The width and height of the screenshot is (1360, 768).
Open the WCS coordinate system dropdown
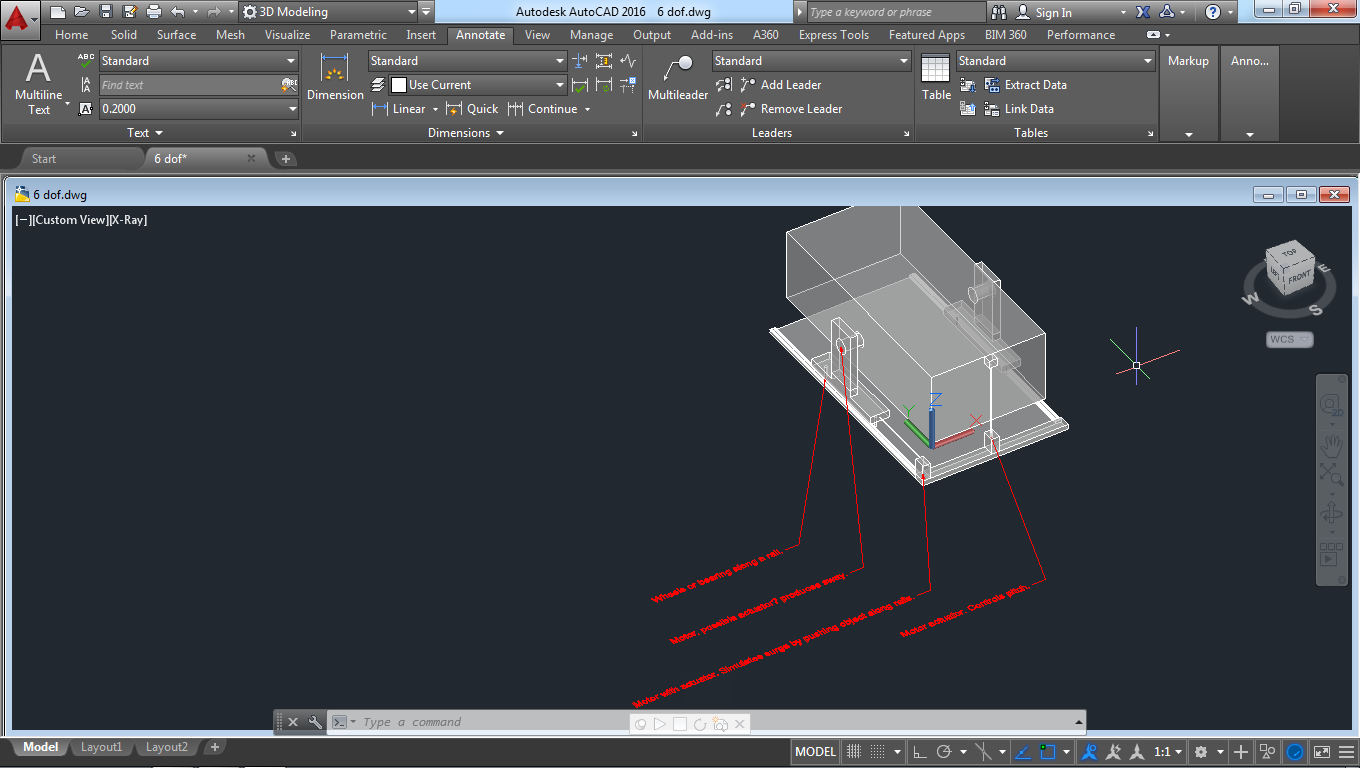click(1290, 339)
